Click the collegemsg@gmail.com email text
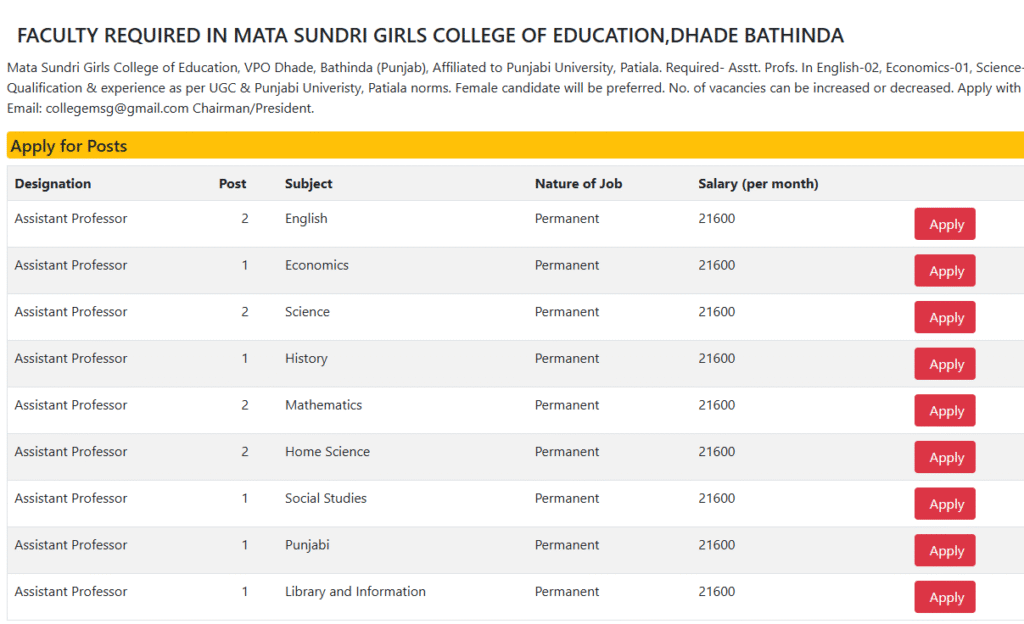The width and height of the screenshot is (1024, 624). tap(117, 108)
